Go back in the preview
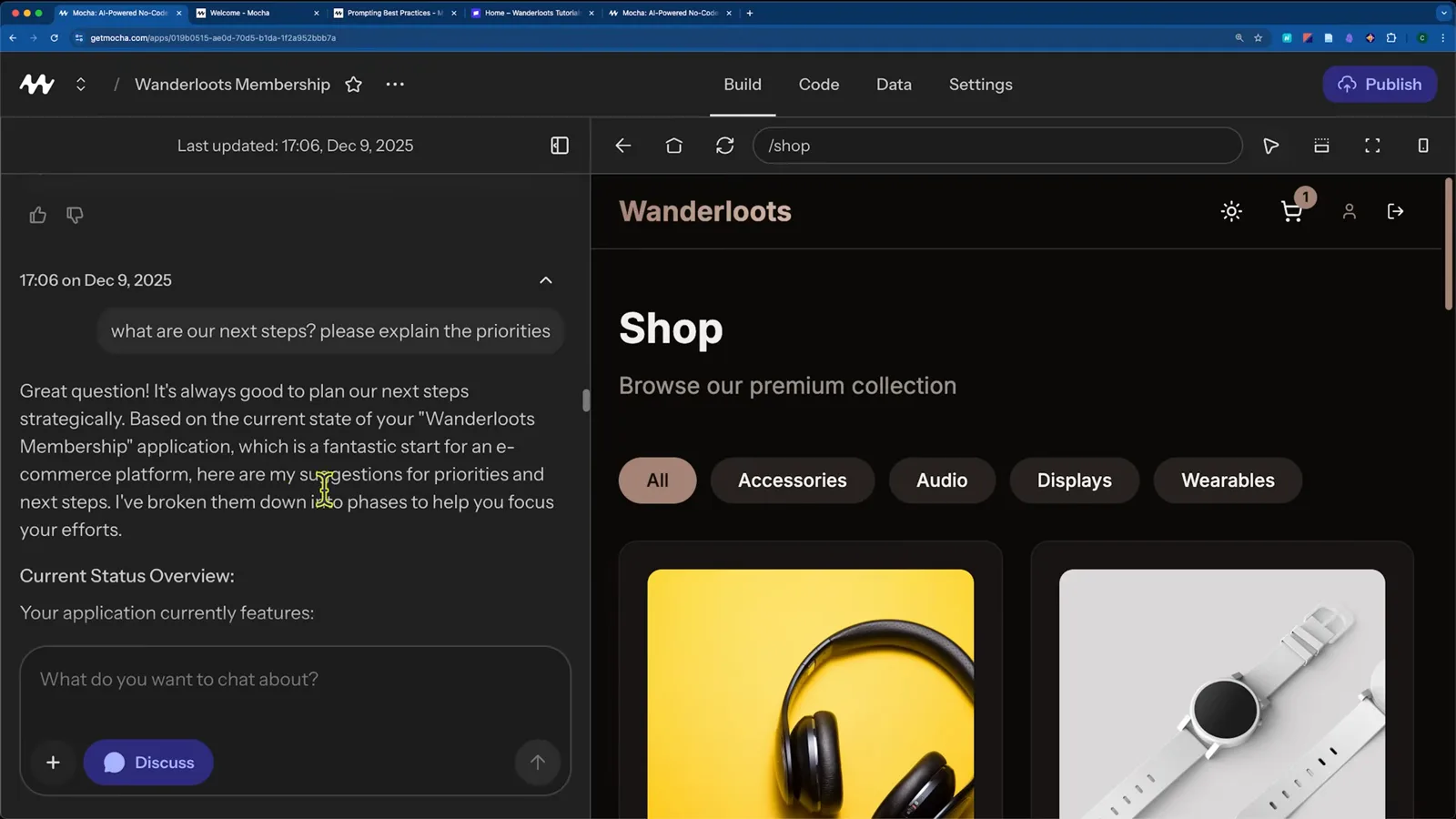1456x819 pixels. pos(623,146)
